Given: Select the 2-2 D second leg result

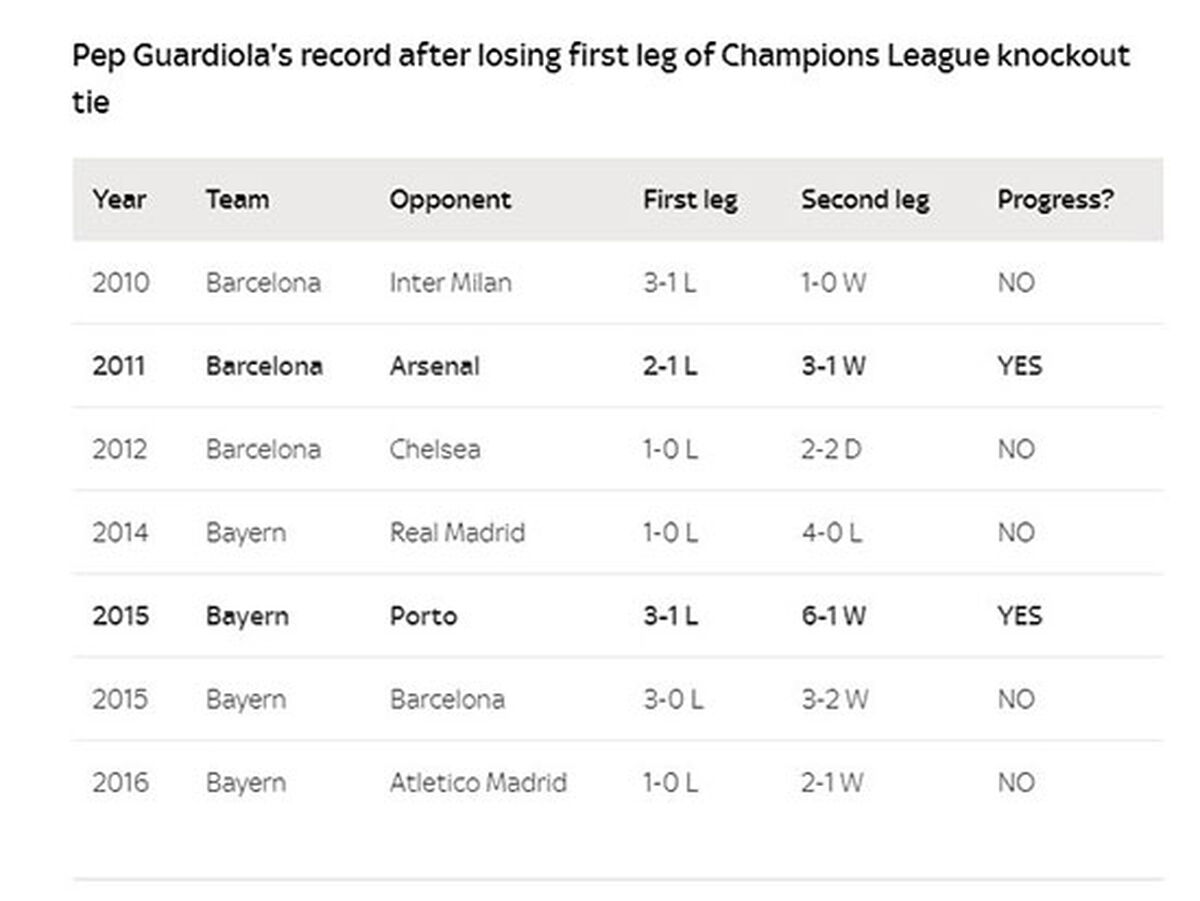Looking at the screenshot, I should pos(830,449).
